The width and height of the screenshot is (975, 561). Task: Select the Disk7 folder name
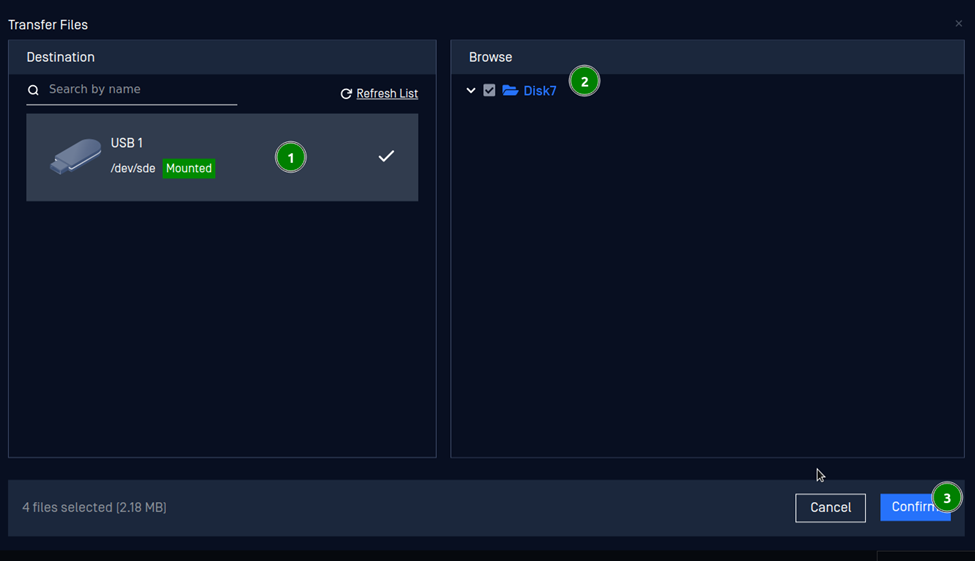540,91
